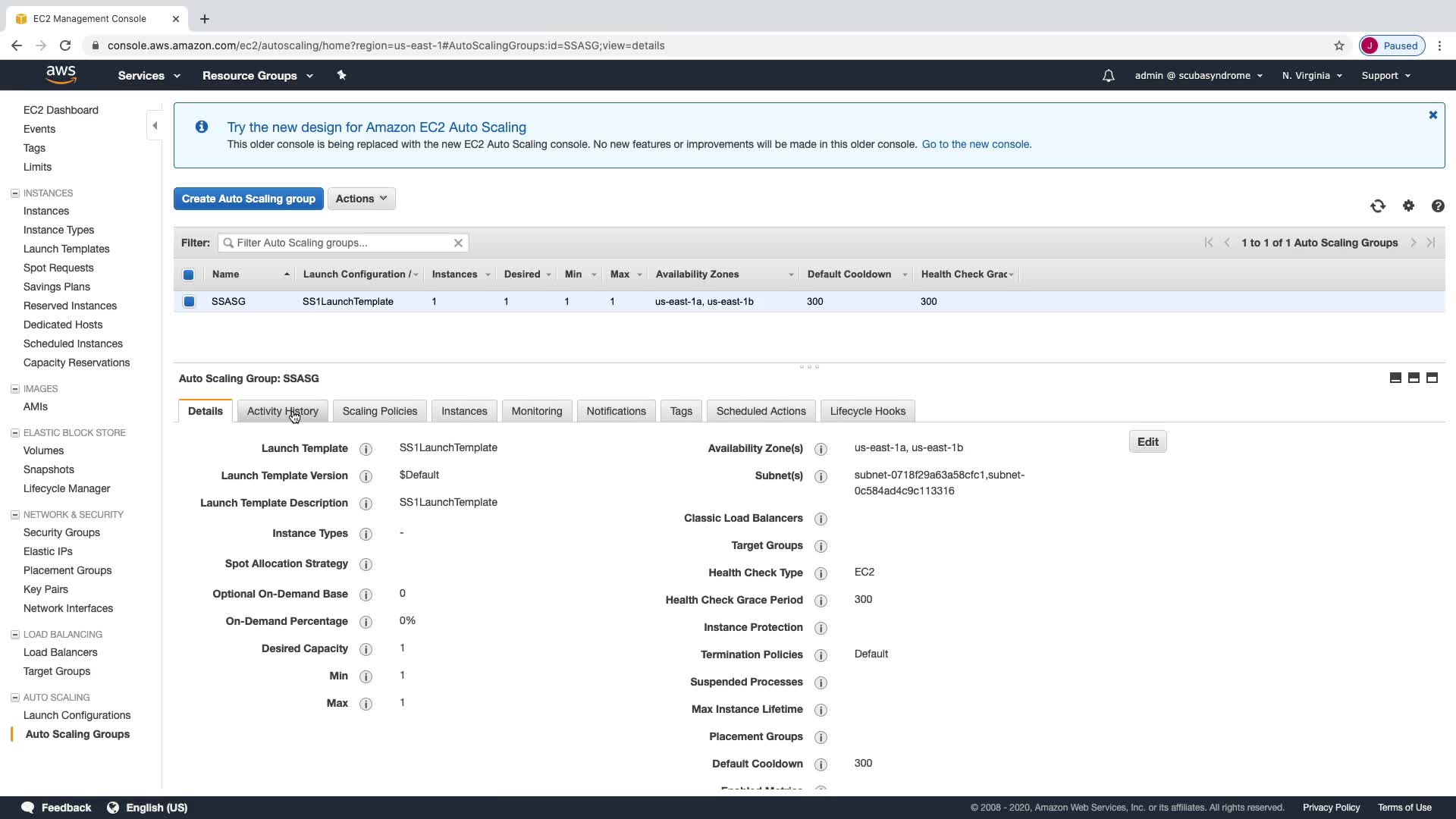Follow the Go to the new console link
The width and height of the screenshot is (1456, 819).
pyautogui.click(x=975, y=144)
